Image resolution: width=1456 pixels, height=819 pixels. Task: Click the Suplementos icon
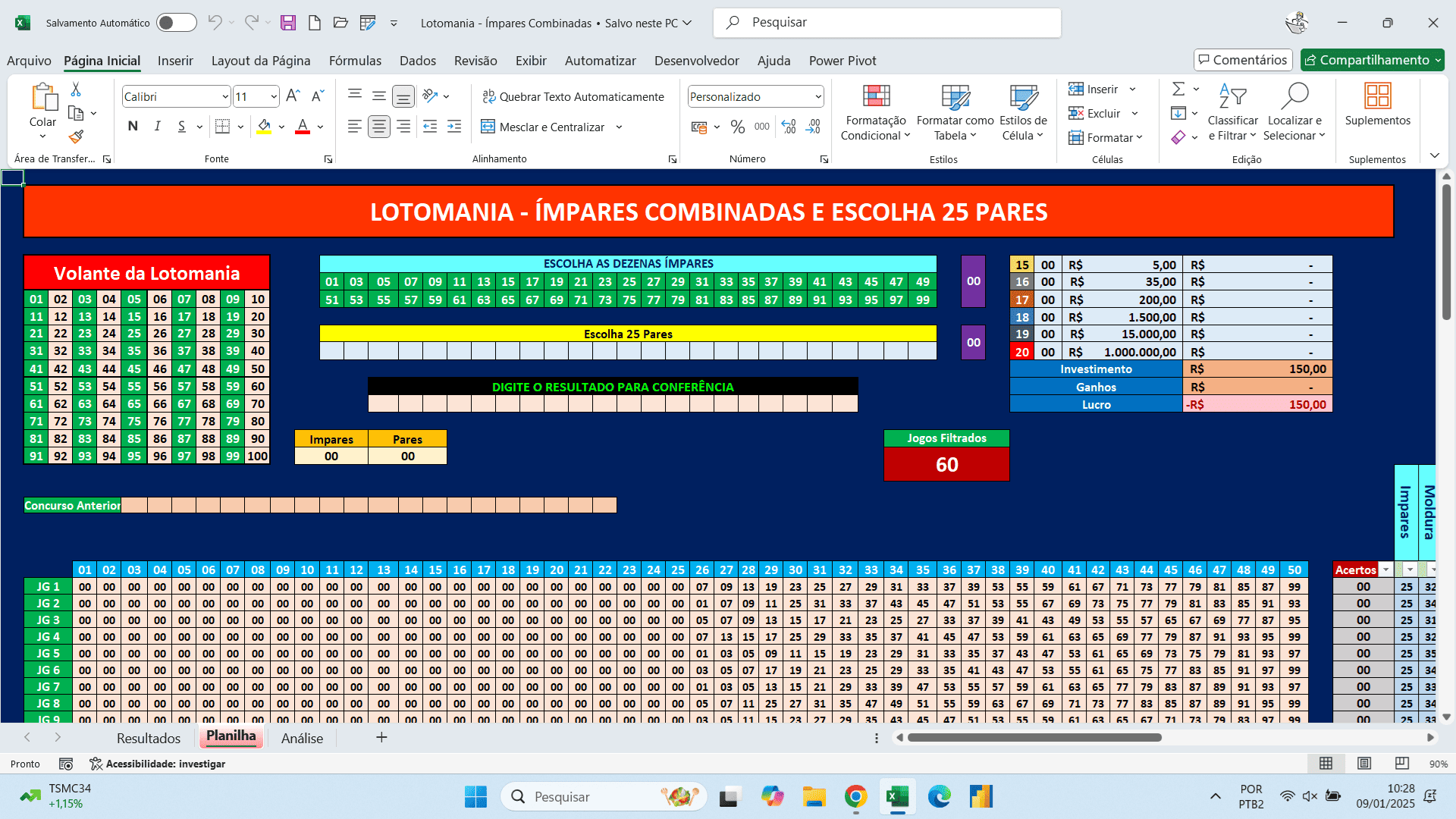tap(1377, 105)
